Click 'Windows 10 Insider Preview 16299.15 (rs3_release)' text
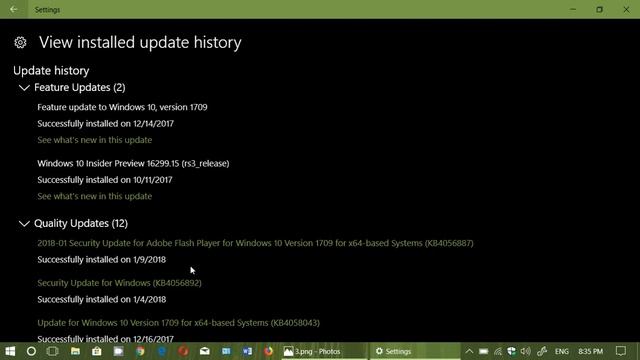Screen dimensions: 640x360 (x=133, y=164)
